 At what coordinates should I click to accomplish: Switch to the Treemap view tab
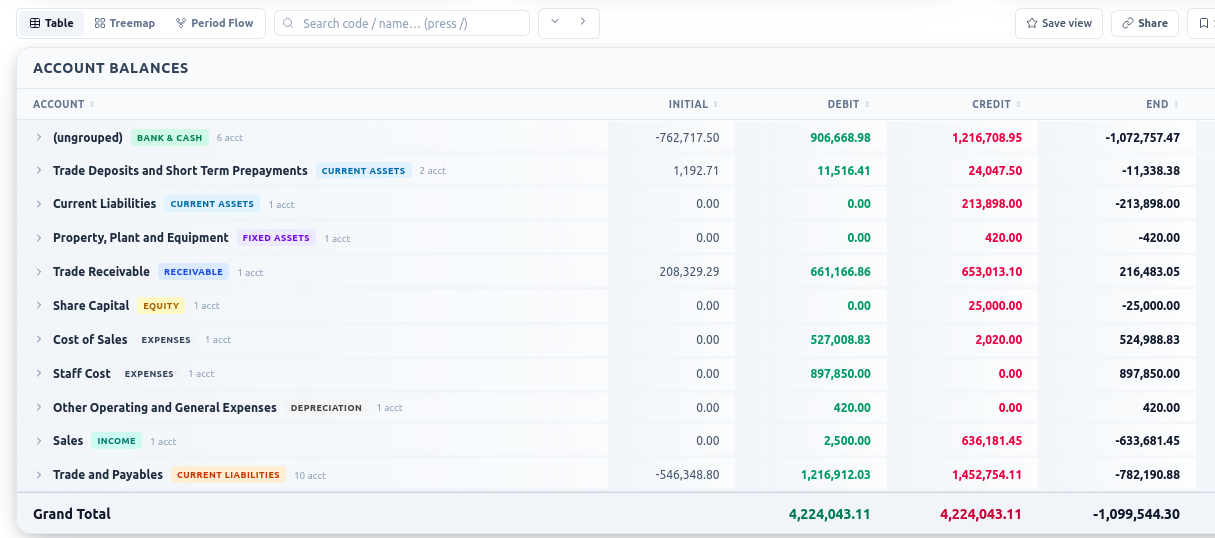[x=125, y=23]
